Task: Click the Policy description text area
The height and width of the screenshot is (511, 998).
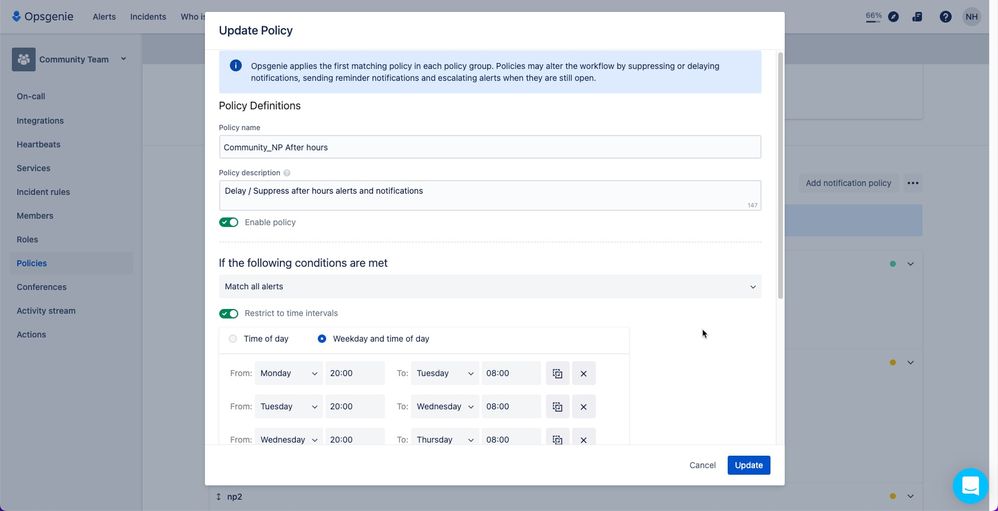Action: [x=490, y=195]
